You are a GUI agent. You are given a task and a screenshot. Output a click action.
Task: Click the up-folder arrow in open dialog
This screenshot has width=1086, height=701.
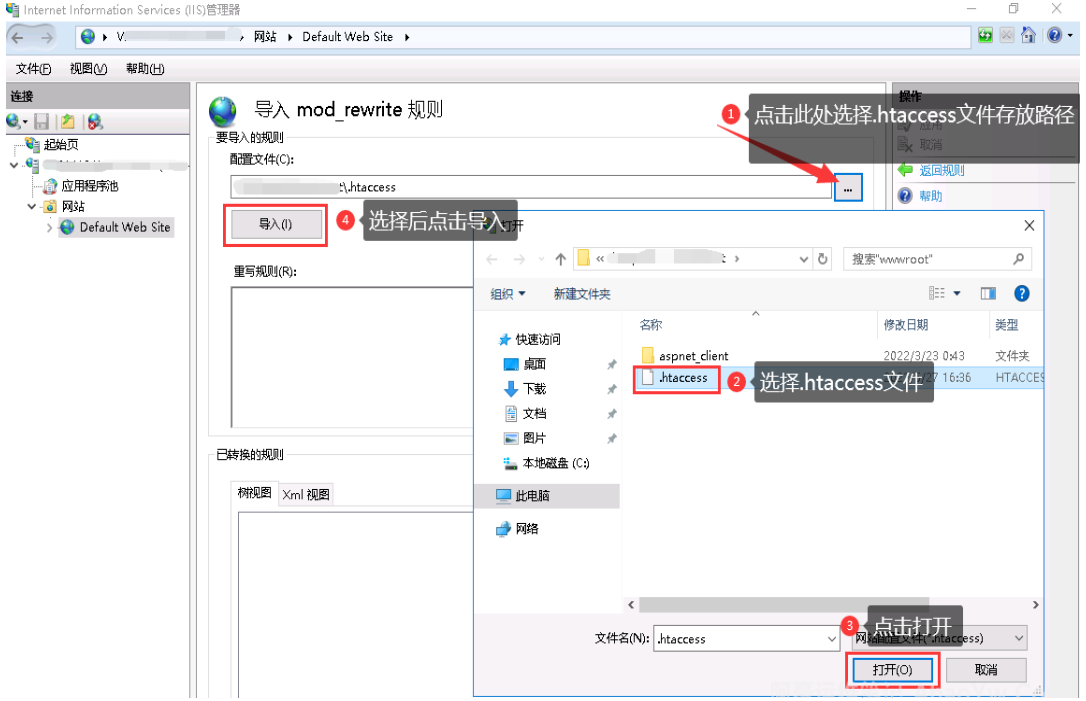point(560,259)
